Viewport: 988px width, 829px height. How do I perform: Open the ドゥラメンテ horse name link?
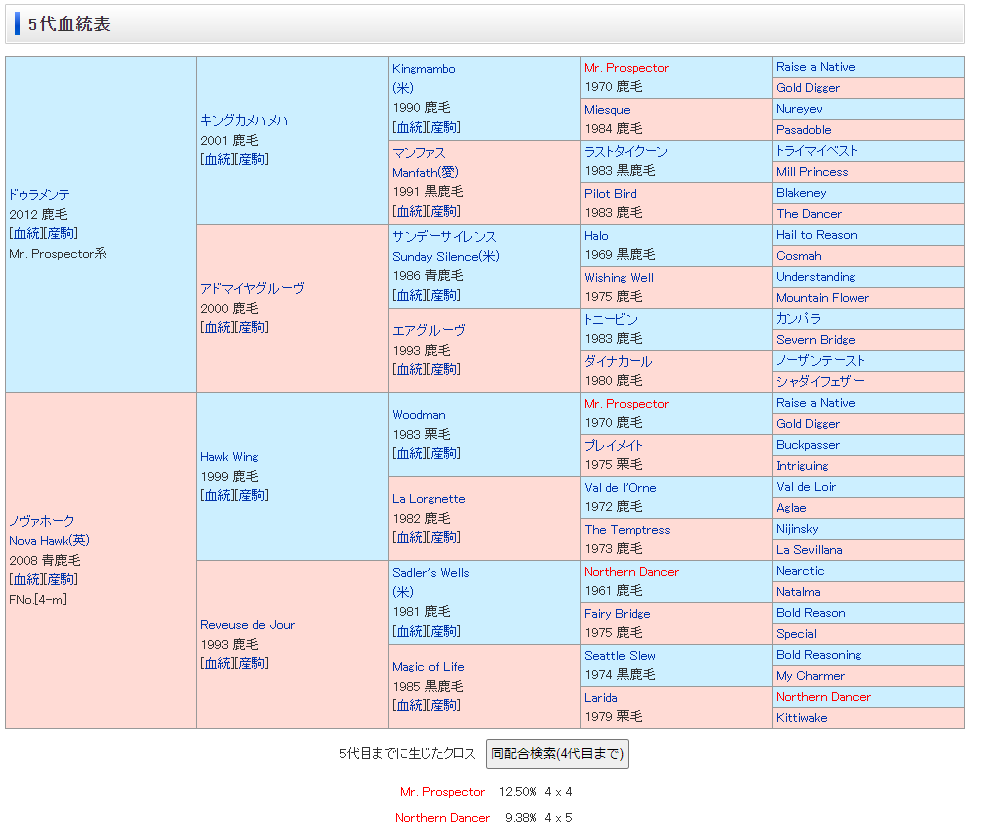click(x=39, y=195)
